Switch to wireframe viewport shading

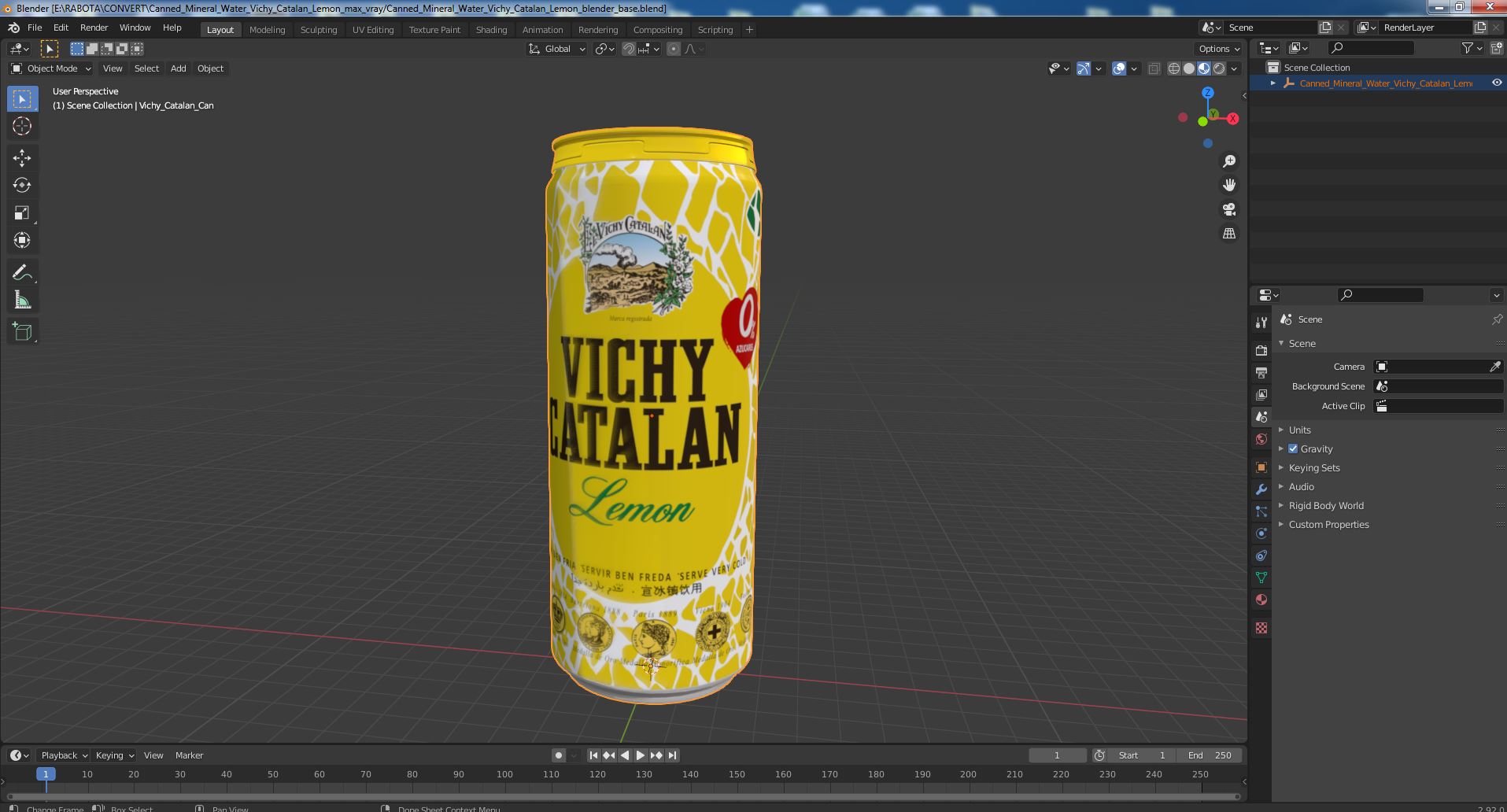click(1173, 68)
